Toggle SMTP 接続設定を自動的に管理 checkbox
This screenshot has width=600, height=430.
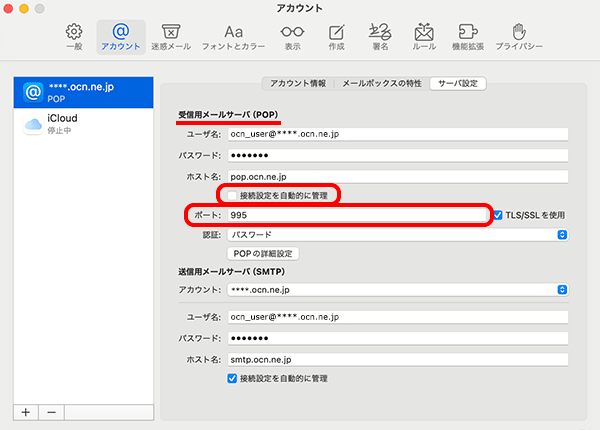click(x=232, y=378)
